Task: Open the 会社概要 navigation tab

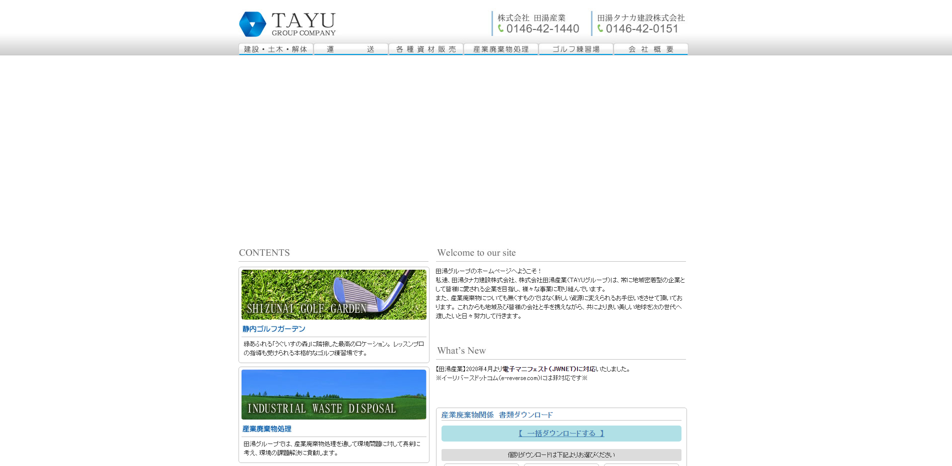Action: click(x=651, y=49)
